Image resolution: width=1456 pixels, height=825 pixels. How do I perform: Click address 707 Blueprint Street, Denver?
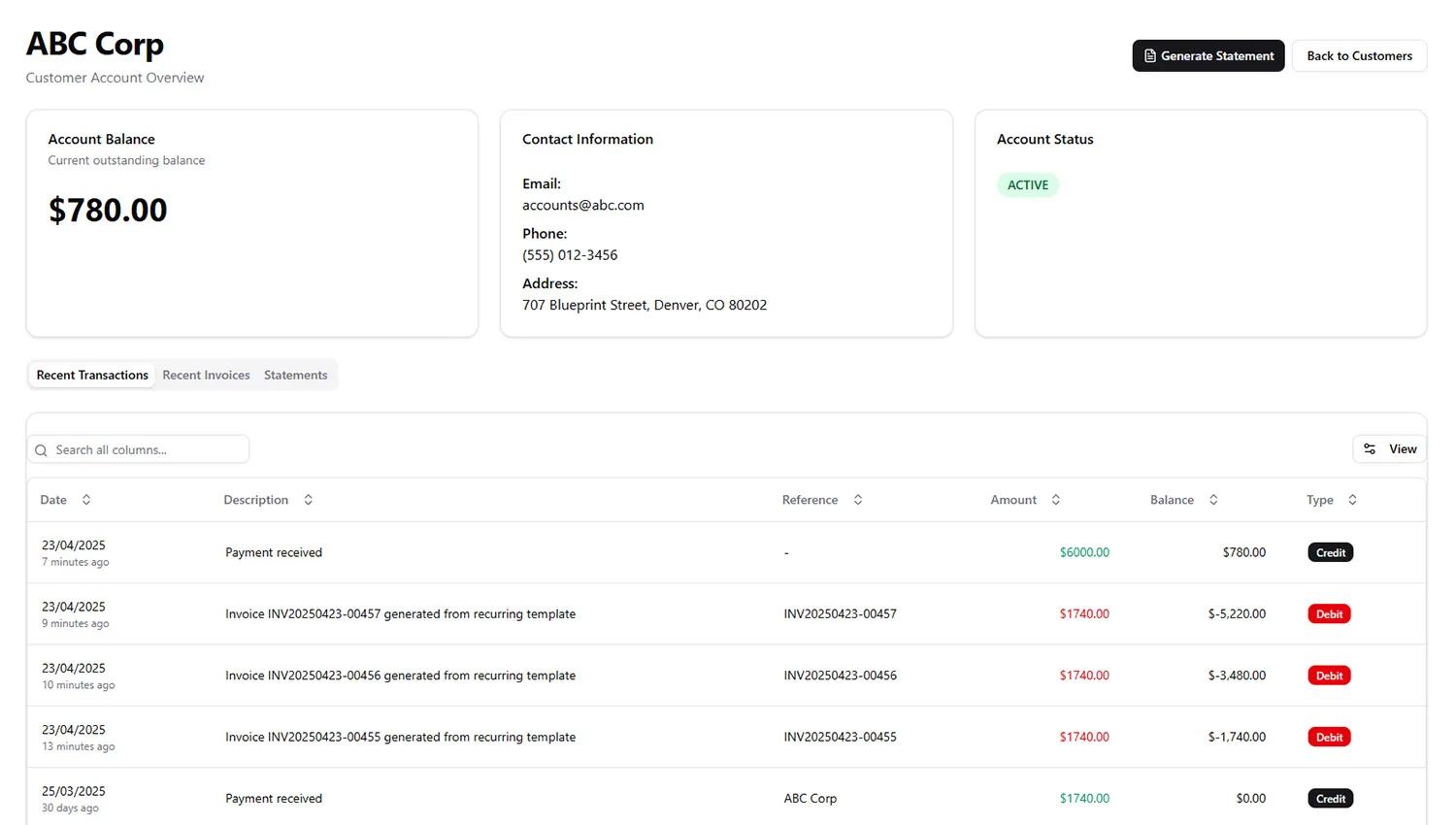[645, 305]
